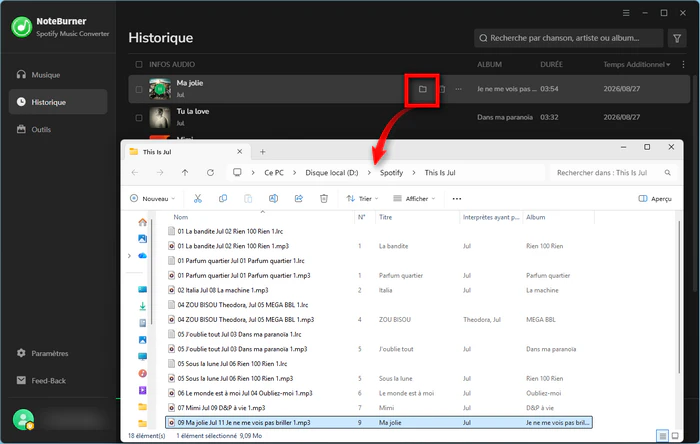Focus the song search field
700x444 pixels.
(568, 38)
